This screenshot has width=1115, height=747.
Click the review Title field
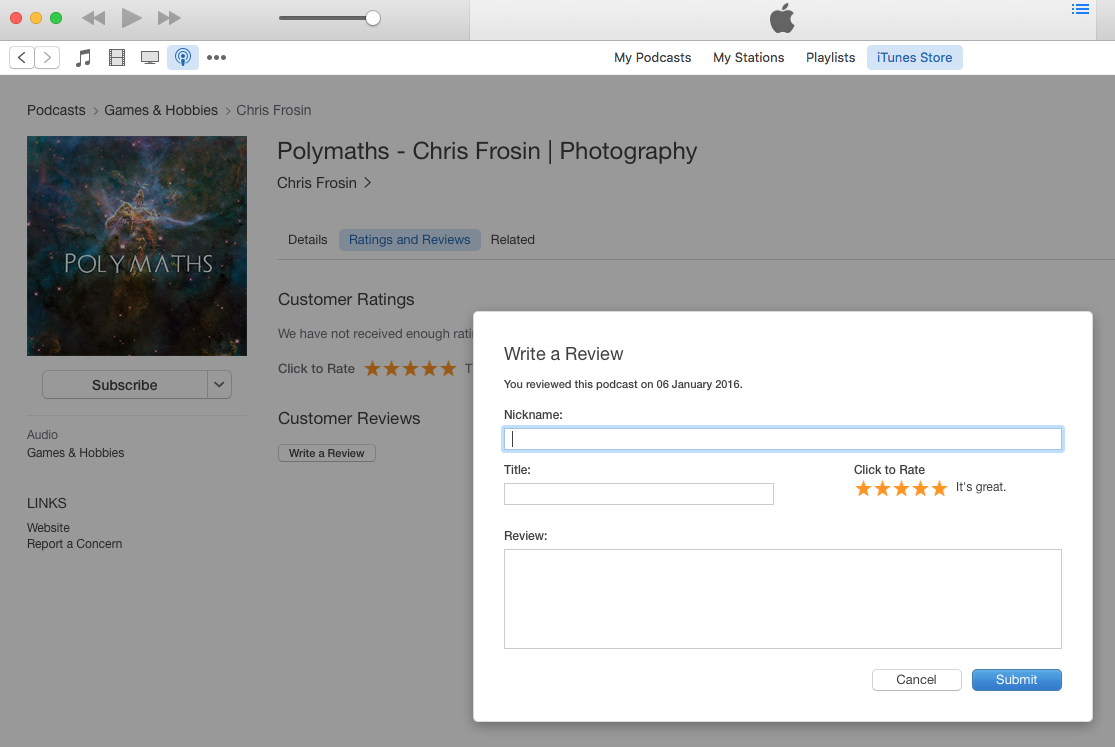coord(639,494)
